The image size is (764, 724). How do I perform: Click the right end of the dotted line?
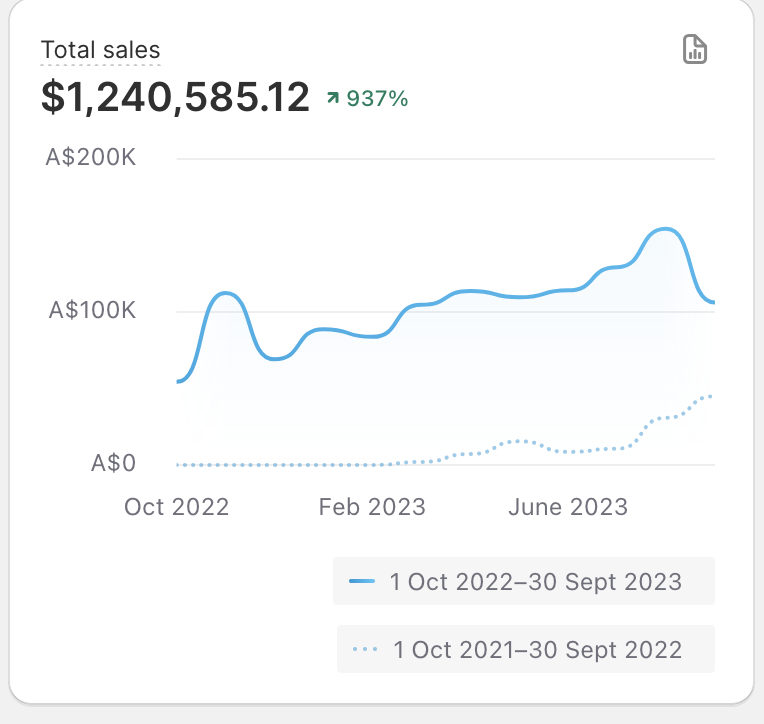click(x=709, y=396)
